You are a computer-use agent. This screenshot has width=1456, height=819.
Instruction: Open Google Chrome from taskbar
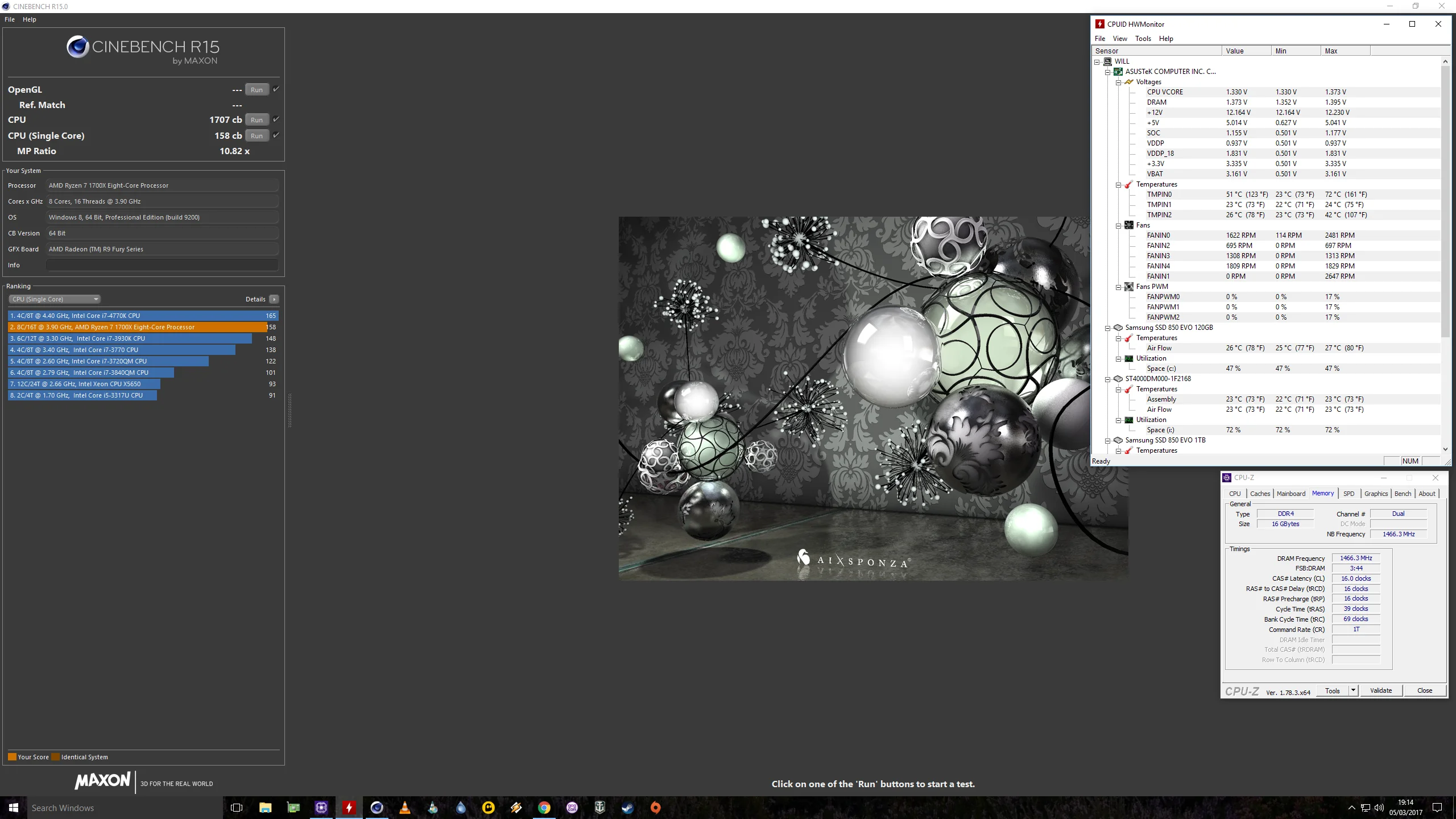tap(544, 808)
